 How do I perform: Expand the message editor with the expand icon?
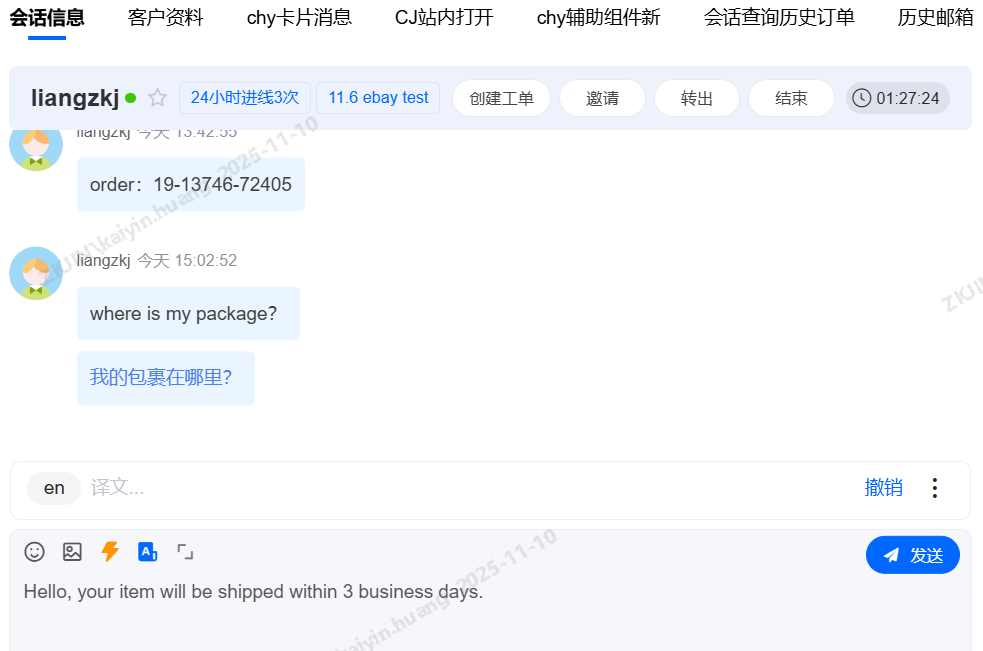click(x=185, y=552)
